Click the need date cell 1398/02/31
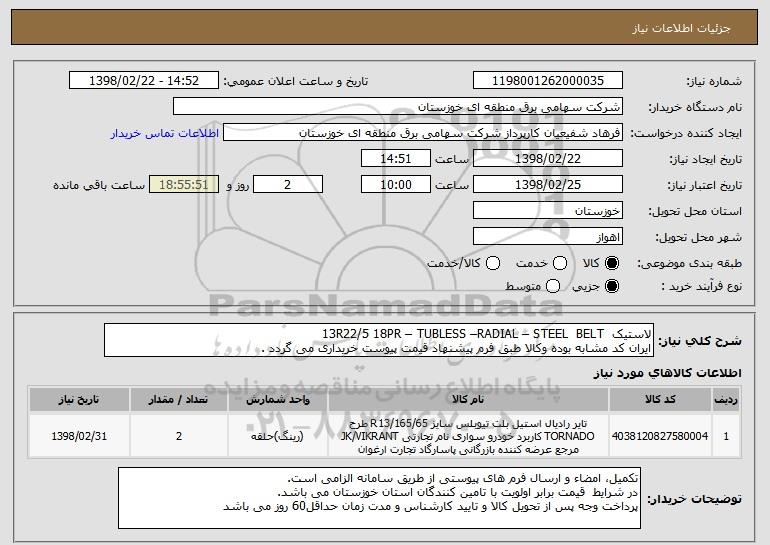770x545 pixels. click(79, 436)
